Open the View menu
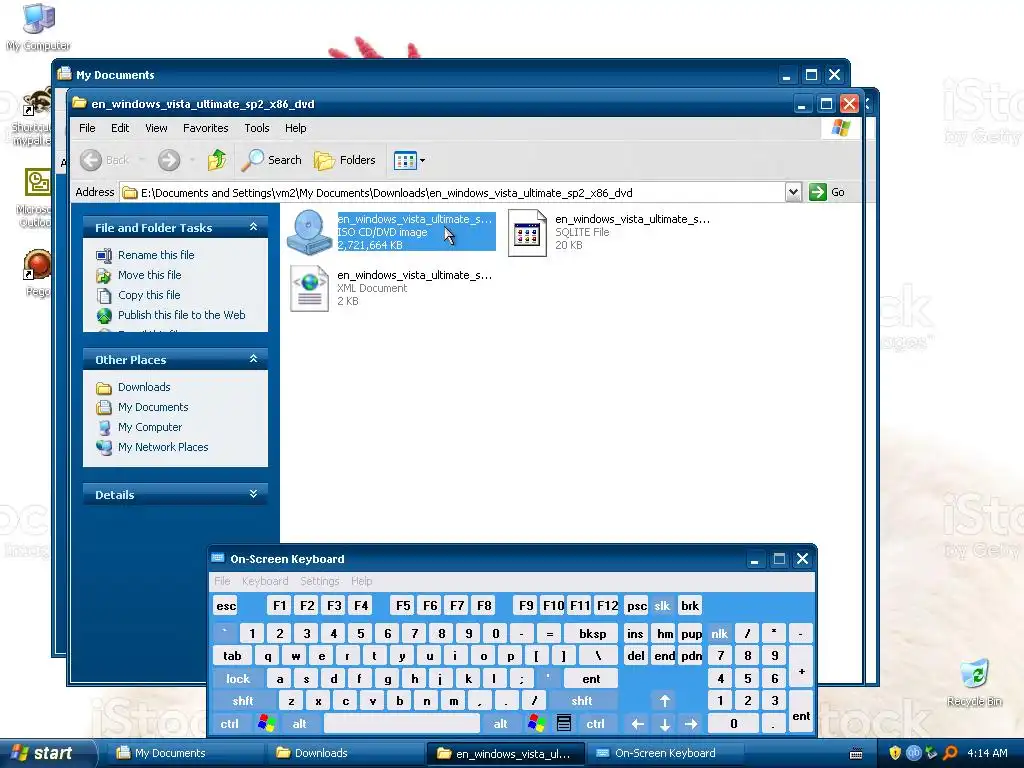 tap(156, 128)
